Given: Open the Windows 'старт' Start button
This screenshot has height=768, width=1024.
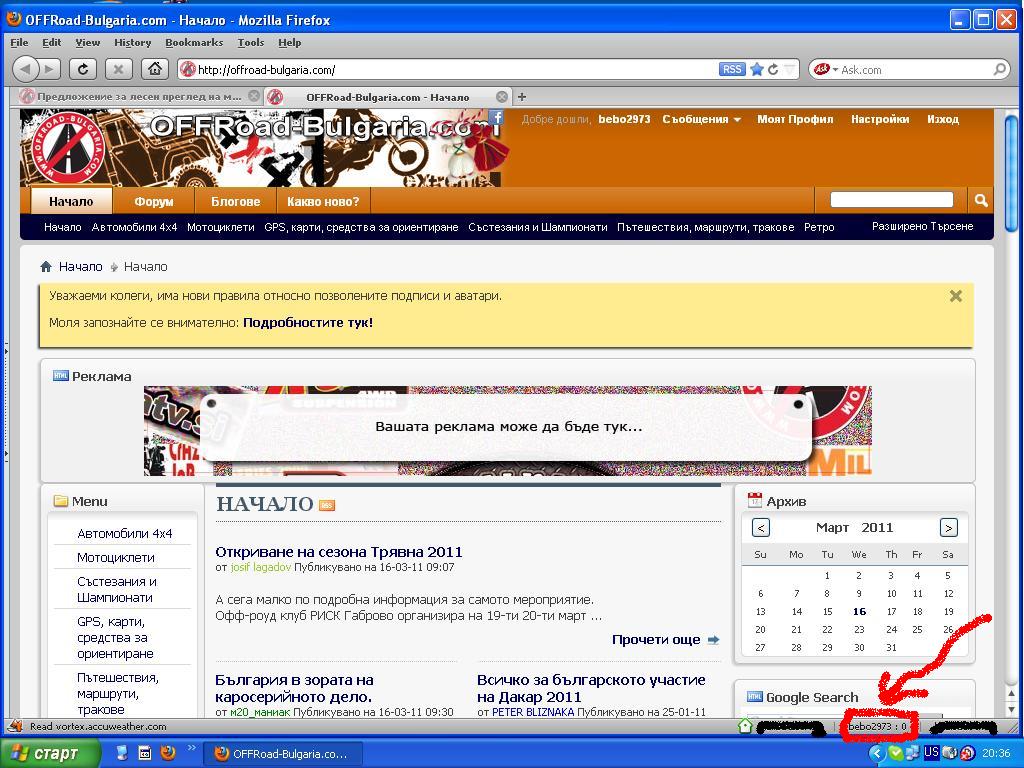Looking at the screenshot, I should click(50, 753).
